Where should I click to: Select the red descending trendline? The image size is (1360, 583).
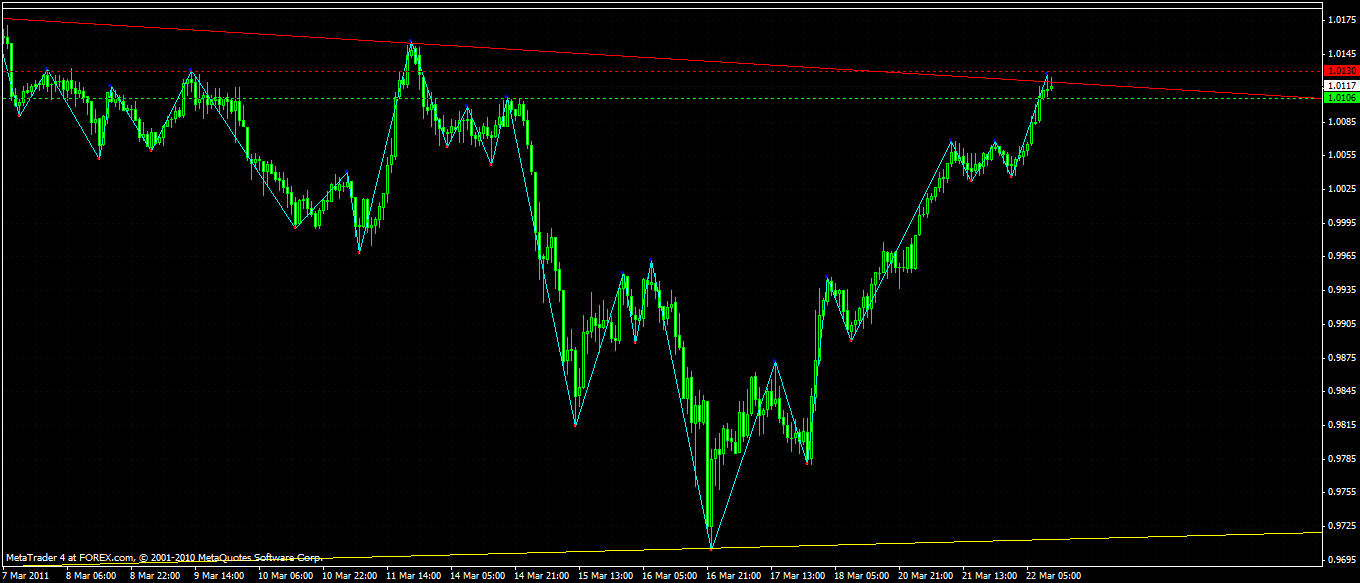700,59
